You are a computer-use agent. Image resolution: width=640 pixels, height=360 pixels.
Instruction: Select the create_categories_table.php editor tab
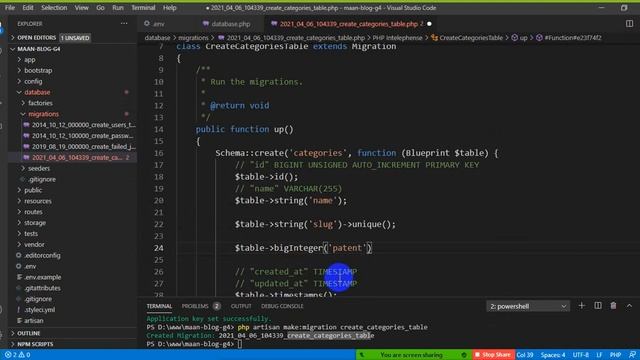pos(348,24)
